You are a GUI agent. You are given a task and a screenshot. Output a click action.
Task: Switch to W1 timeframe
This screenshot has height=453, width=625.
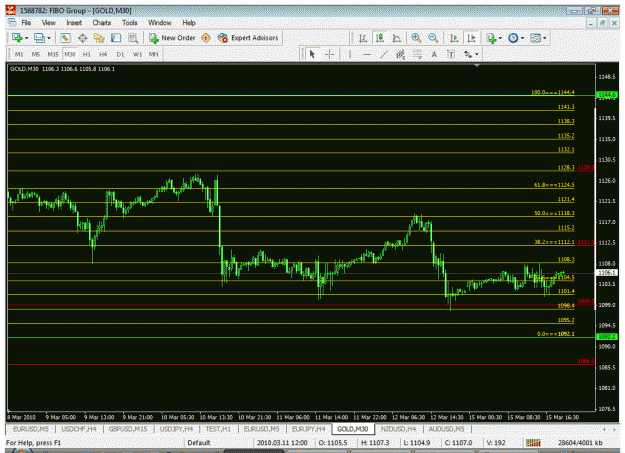(x=137, y=54)
